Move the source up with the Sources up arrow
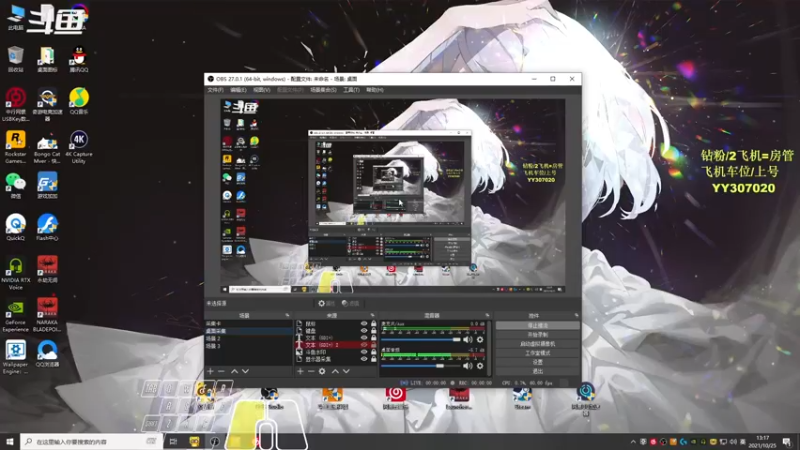This screenshot has width=800, height=450. coord(335,371)
